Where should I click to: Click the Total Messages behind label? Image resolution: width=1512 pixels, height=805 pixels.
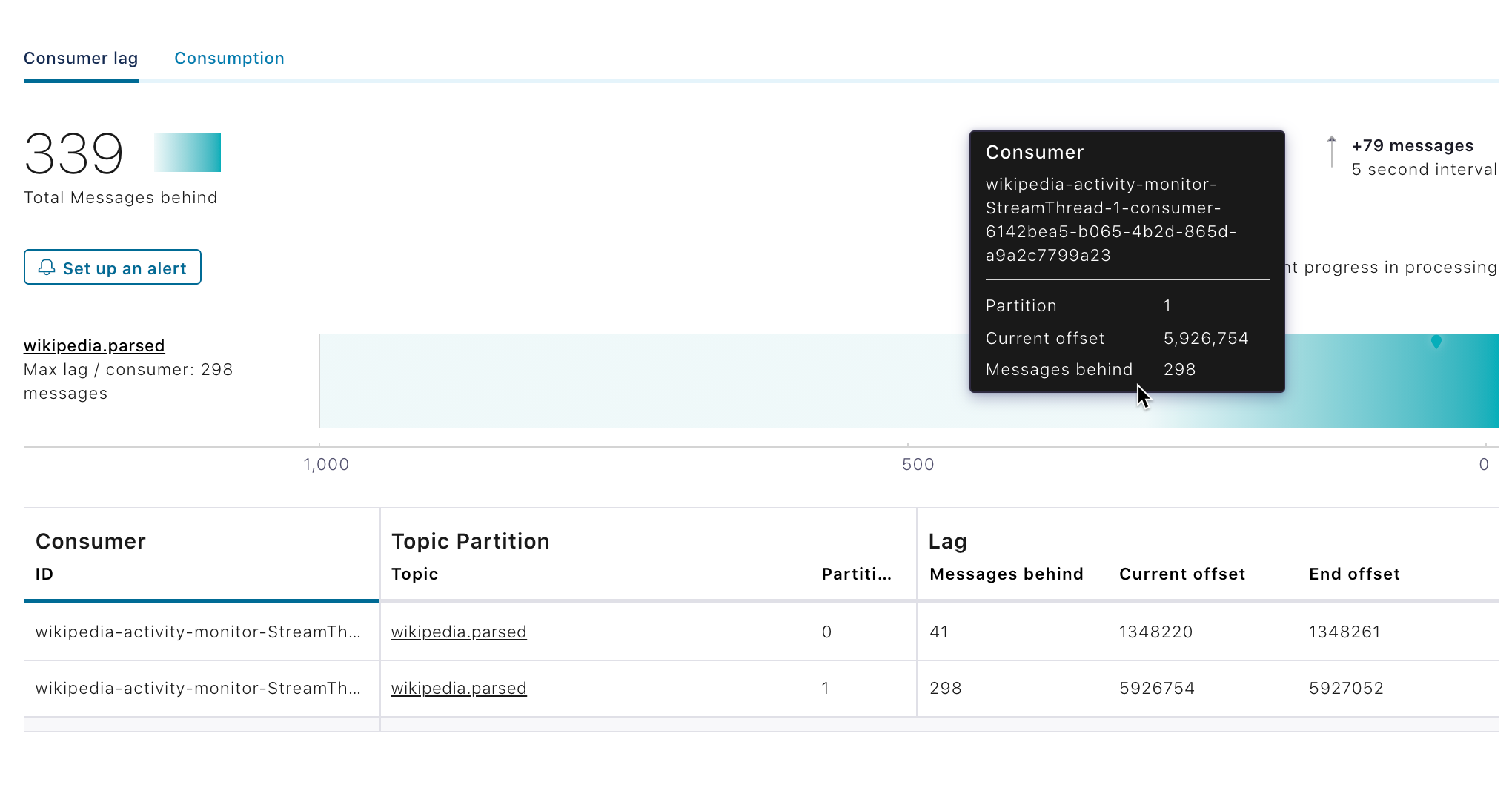click(121, 197)
